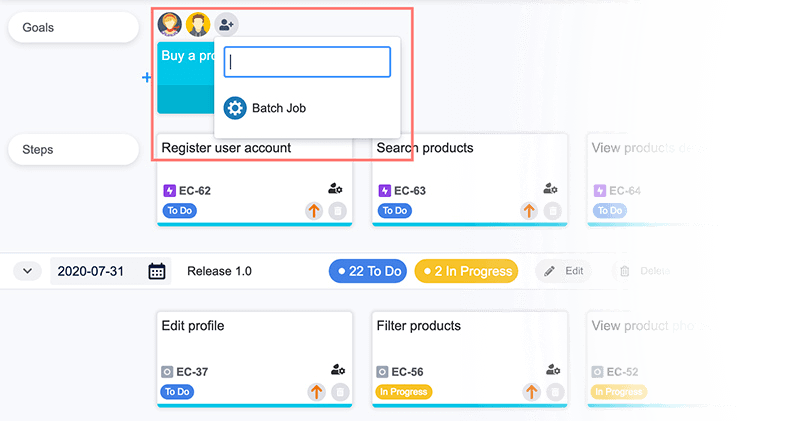Select the Batch Job gear icon
Viewport: 800px width, 421px height.
pyautogui.click(x=235, y=108)
